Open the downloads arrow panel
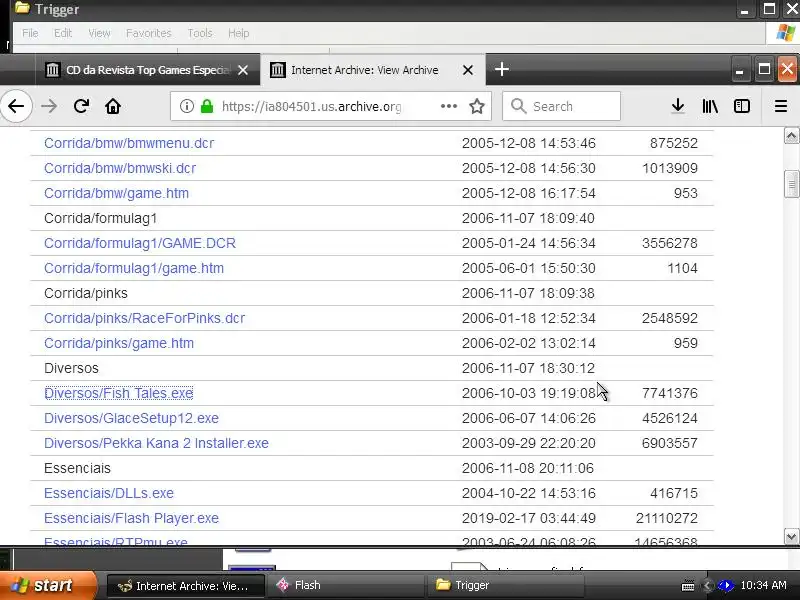 click(x=678, y=106)
